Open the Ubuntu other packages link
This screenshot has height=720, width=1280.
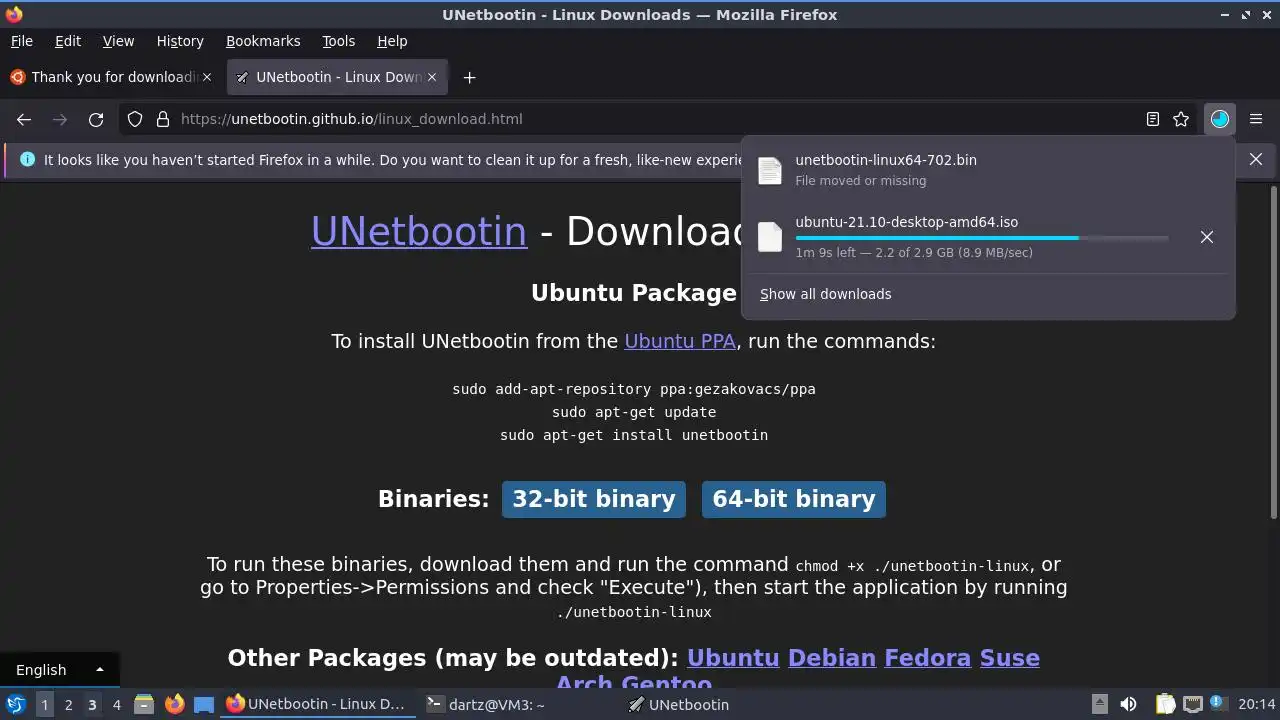tap(733, 658)
